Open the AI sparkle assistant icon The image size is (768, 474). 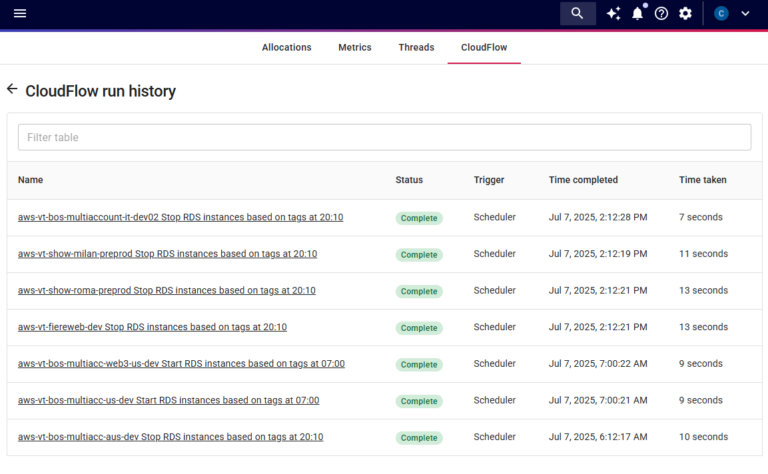click(613, 13)
